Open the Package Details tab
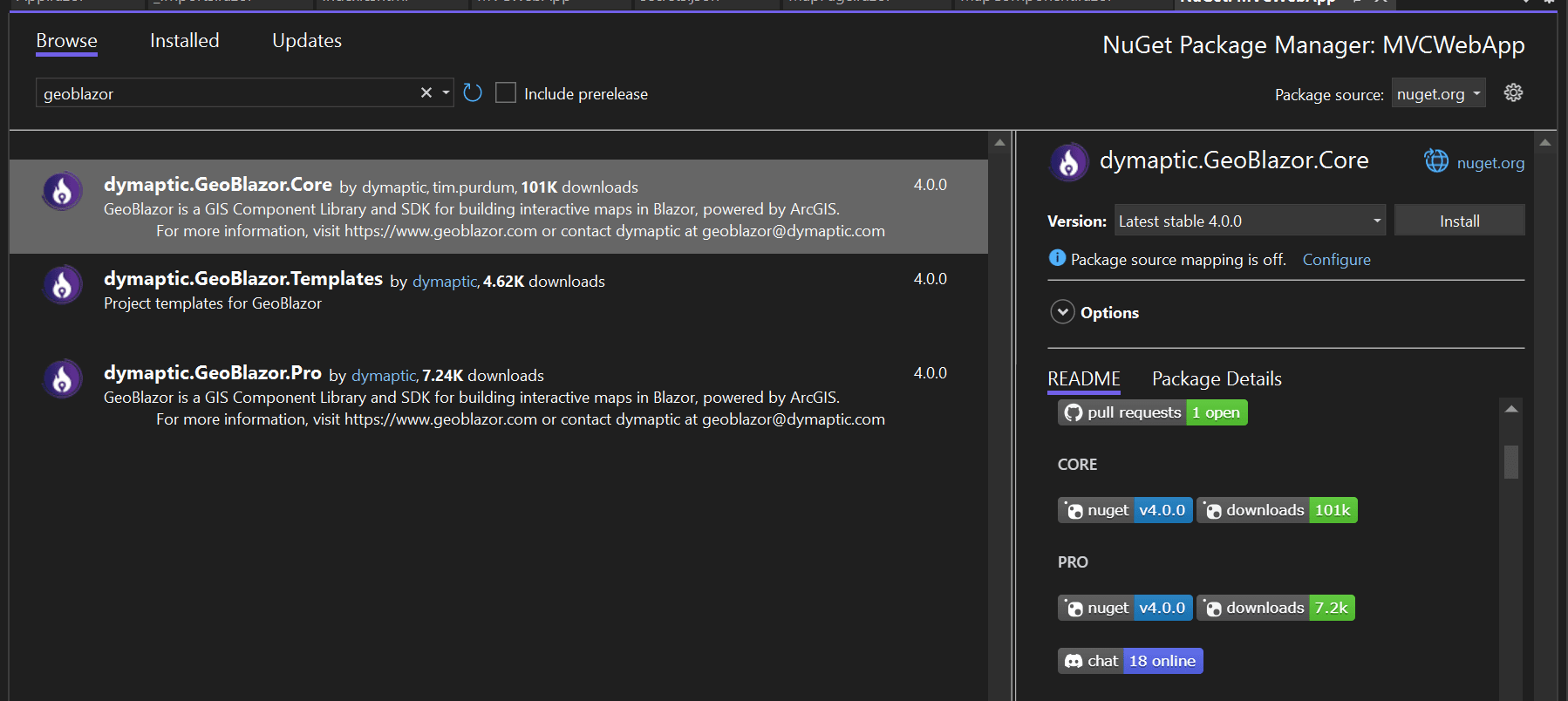The width and height of the screenshot is (1568, 701). coord(1216,379)
